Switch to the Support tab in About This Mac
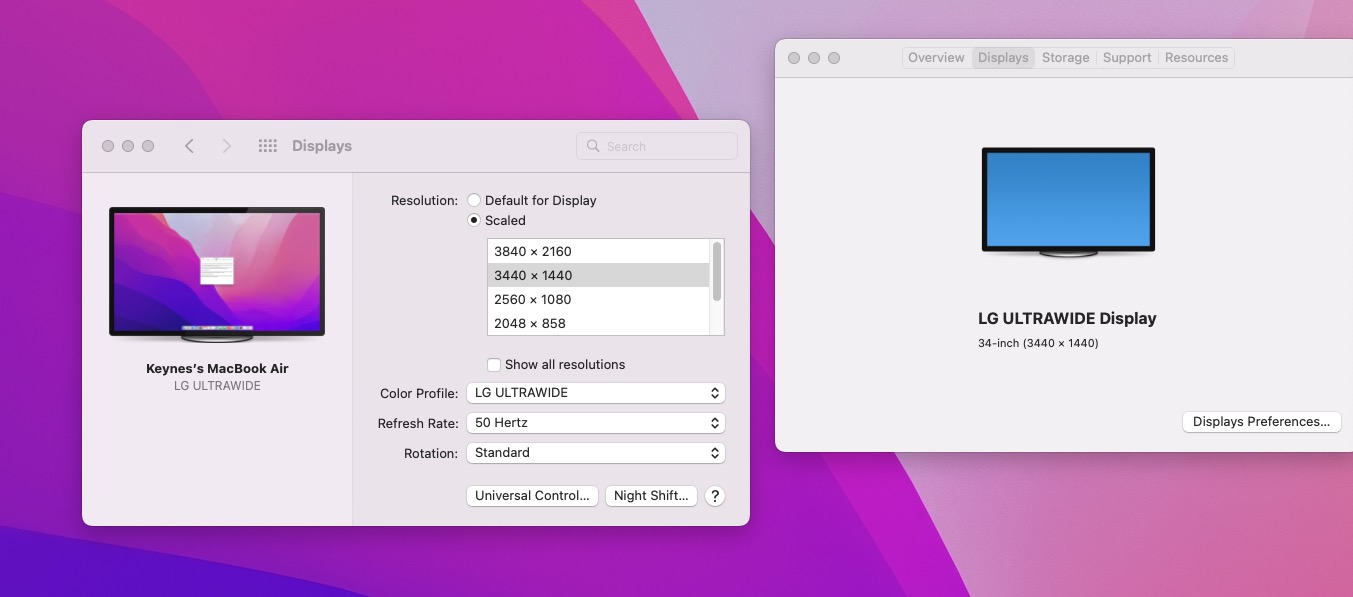 point(1127,58)
